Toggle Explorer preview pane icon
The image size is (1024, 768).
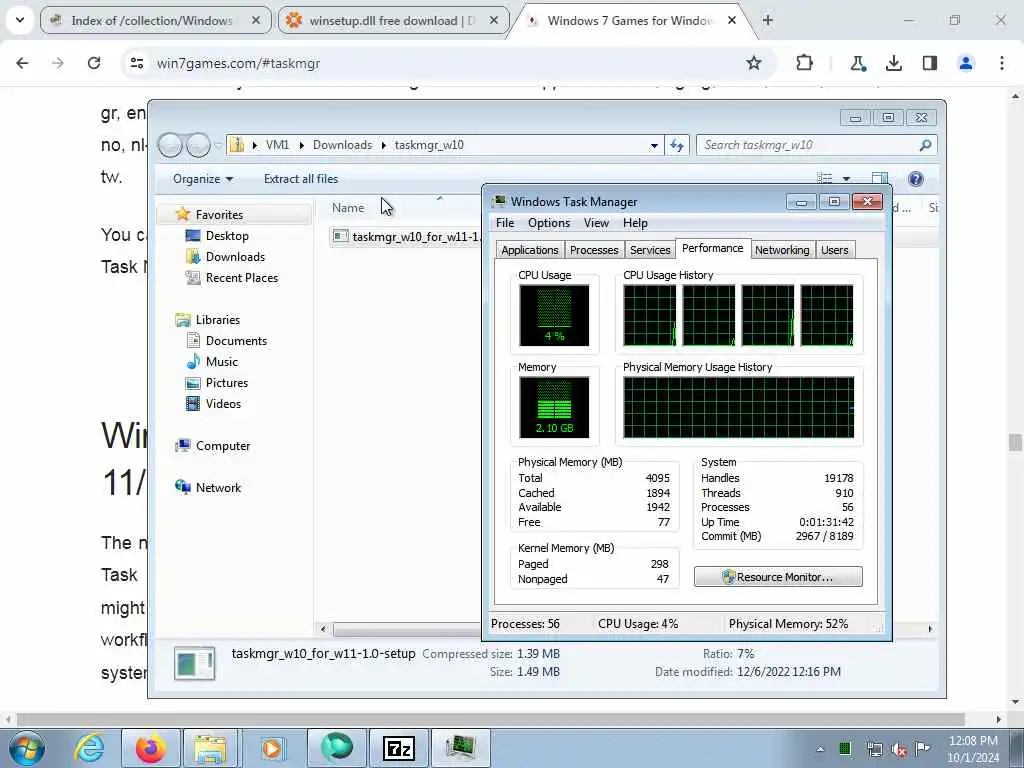(x=879, y=178)
